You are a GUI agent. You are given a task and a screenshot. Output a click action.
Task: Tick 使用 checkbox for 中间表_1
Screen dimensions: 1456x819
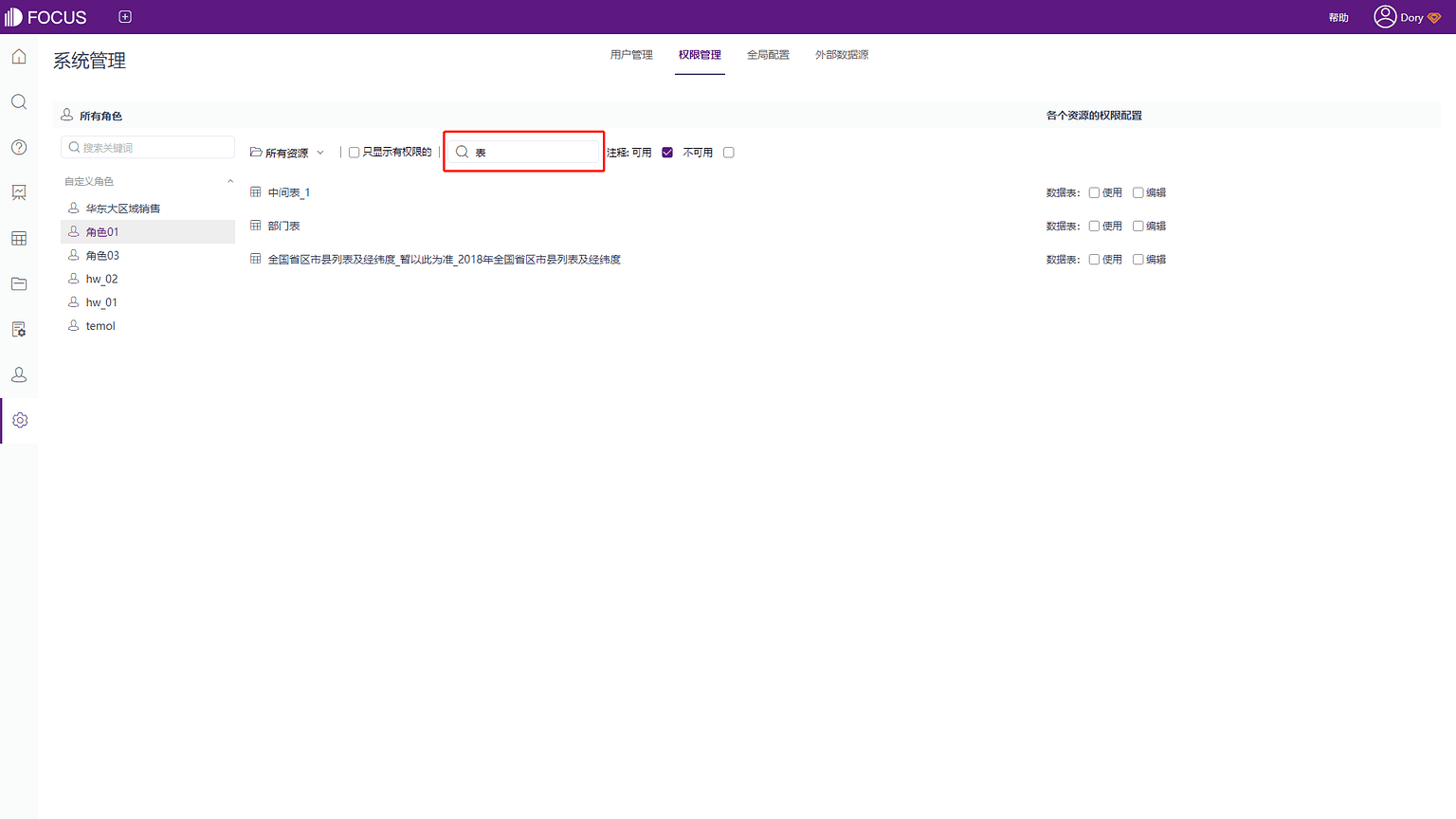click(1094, 192)
